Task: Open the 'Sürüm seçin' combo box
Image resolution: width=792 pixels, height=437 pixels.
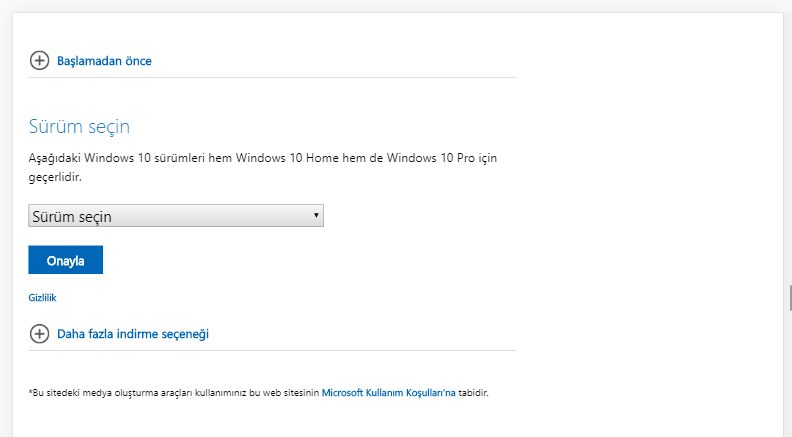Action: coord(175,216)
